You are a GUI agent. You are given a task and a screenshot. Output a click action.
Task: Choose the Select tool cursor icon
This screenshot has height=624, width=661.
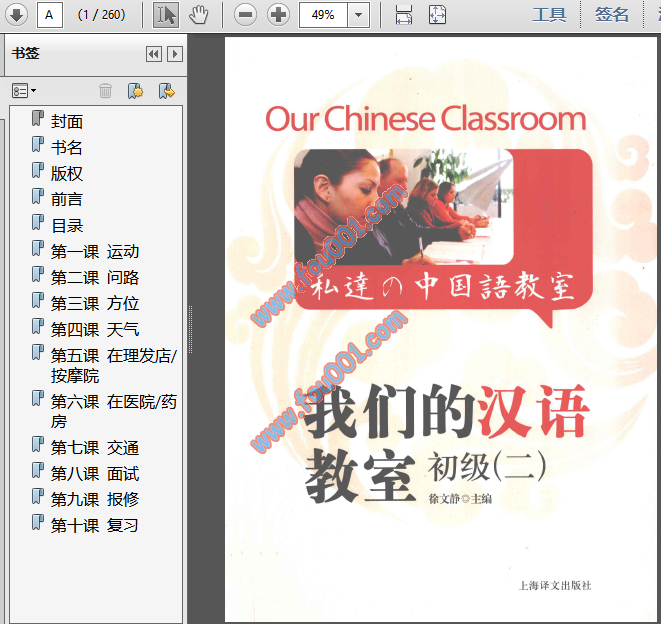166,15
